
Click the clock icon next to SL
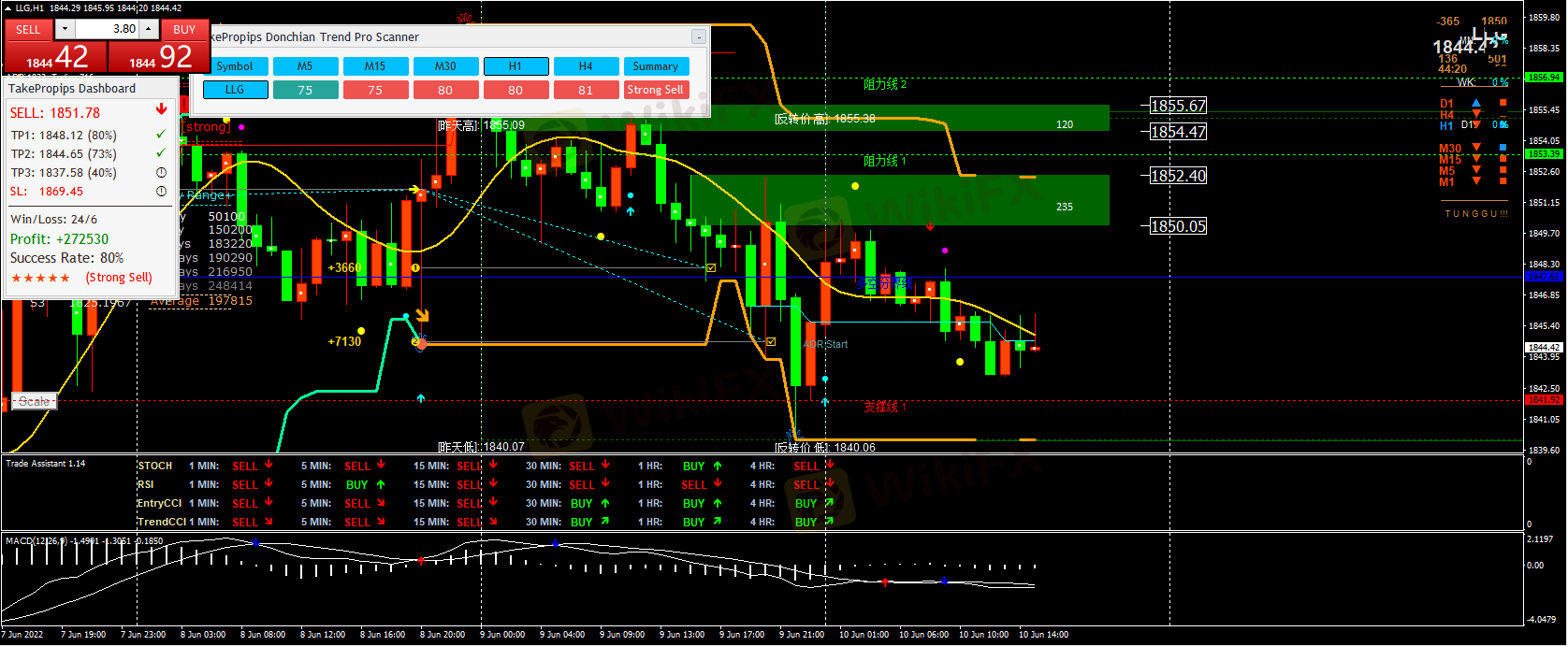click(161, 191)
